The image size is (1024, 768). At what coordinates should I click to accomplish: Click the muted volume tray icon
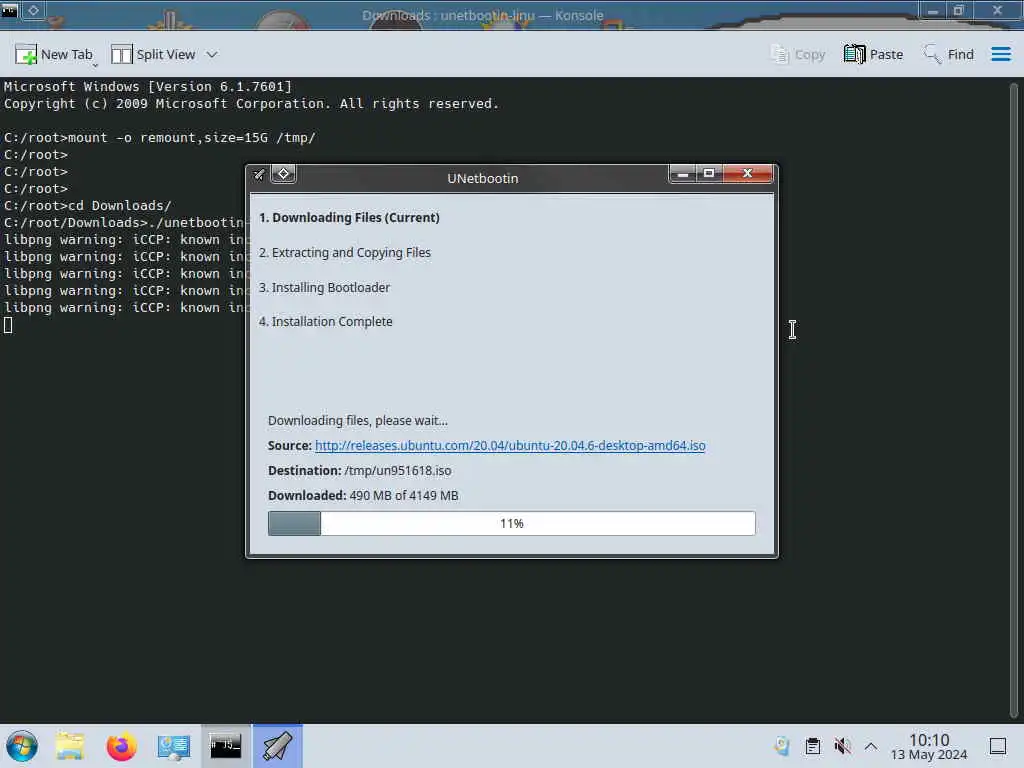(x=842, y=746)
